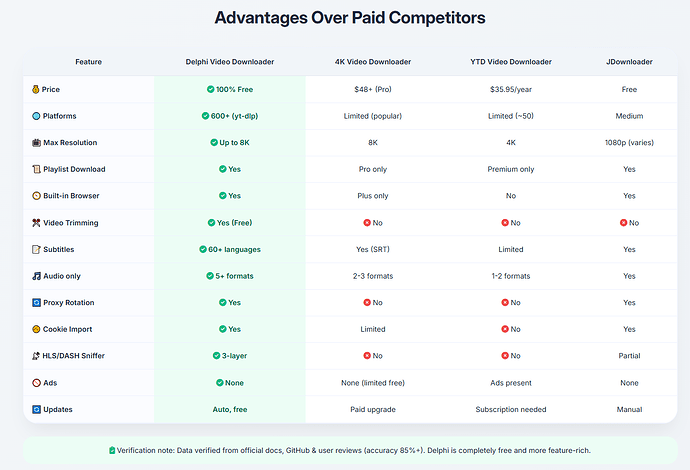Click the cookie icon beside Cookie Import
Viewport: 690px width, 470px height.
[36, 329]
